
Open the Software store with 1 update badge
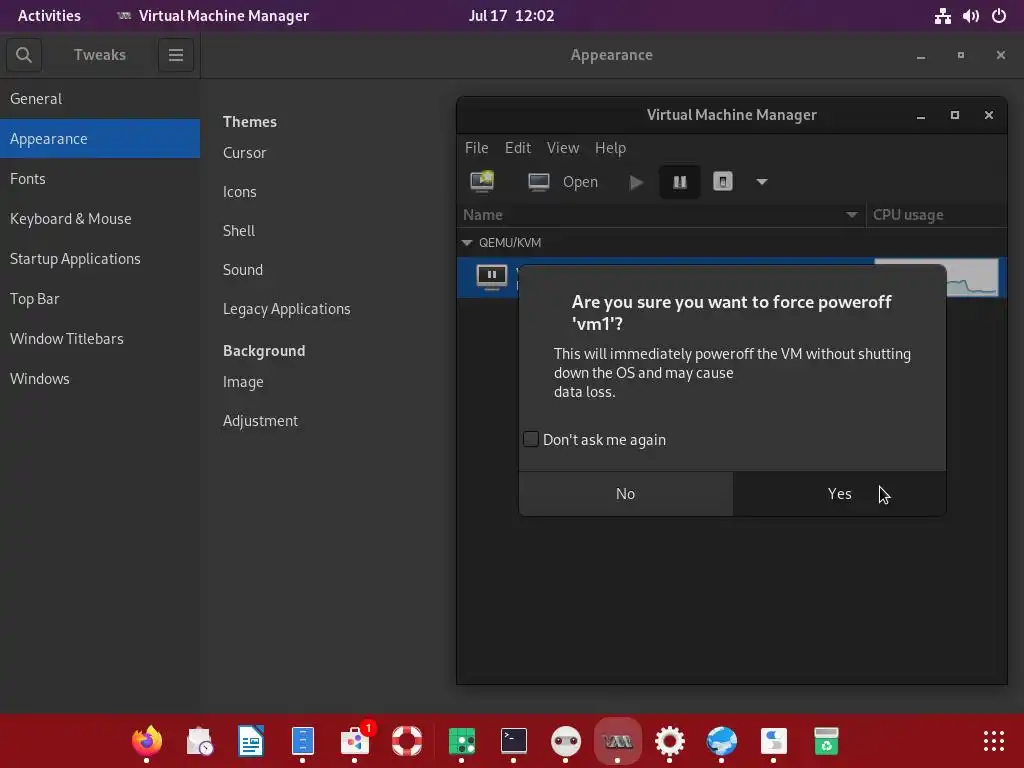pos(356,741)
